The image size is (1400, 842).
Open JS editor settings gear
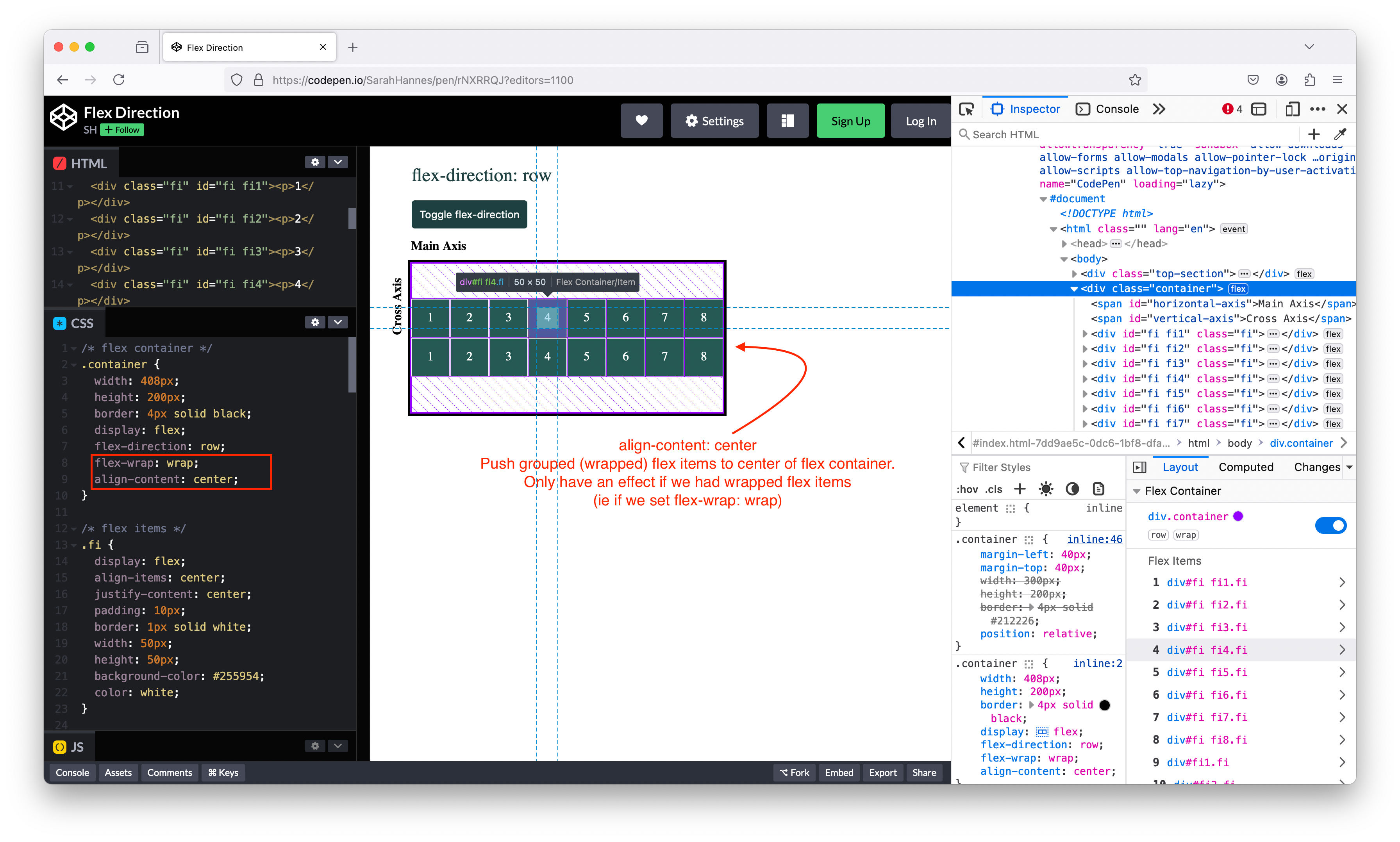(315, 746)
